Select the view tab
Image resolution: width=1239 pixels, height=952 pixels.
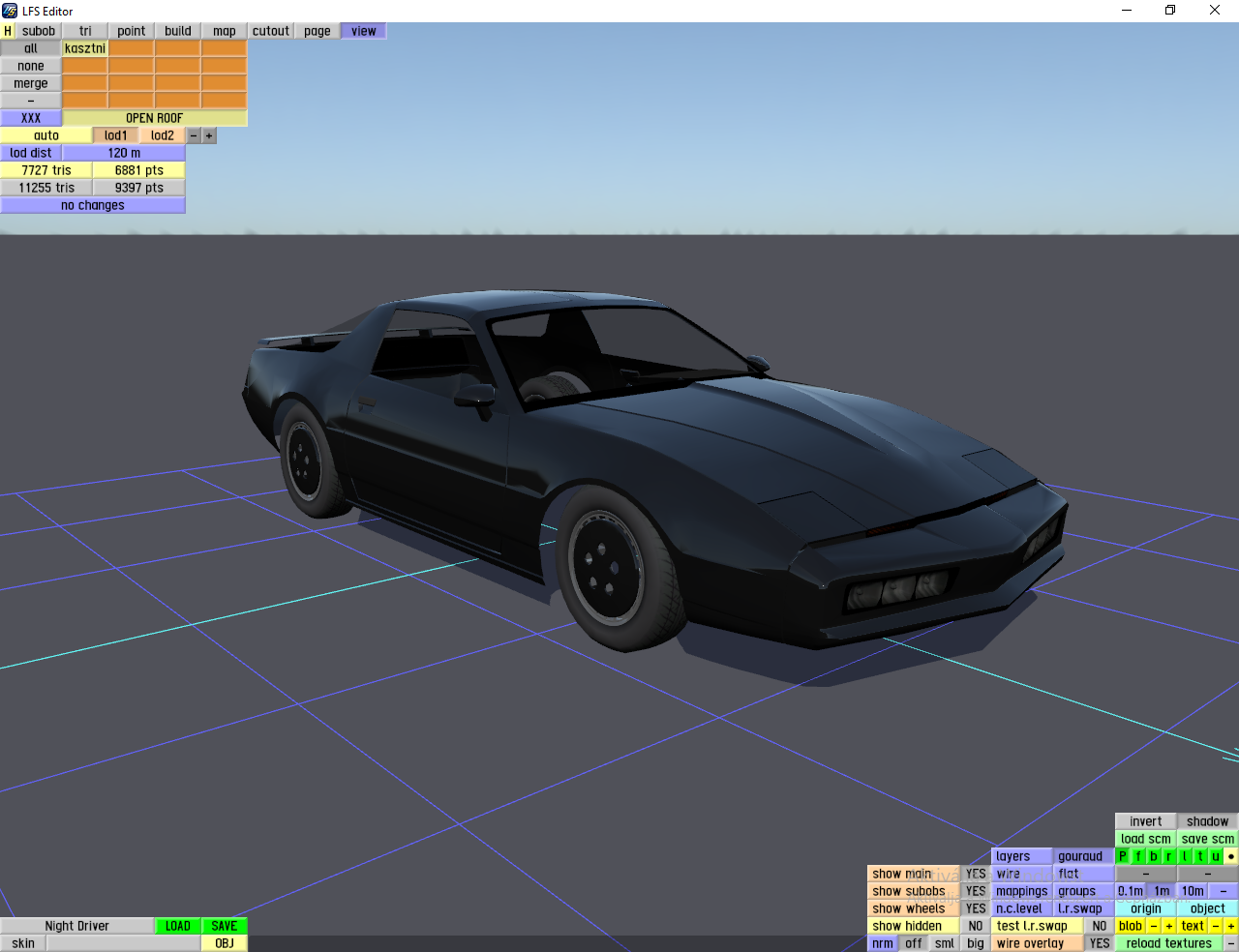tap(364, 31)
